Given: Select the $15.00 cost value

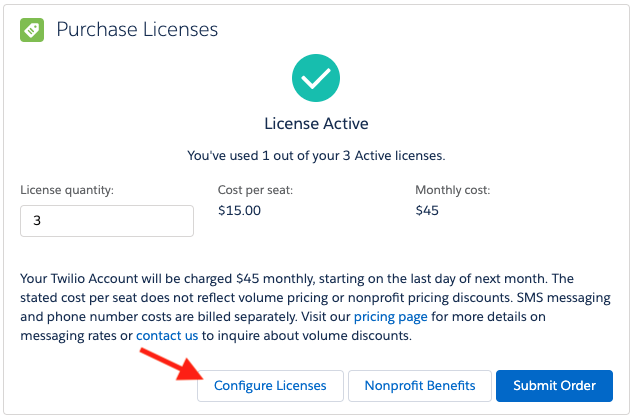Looking at the screenshot, I should pyautogui.click(x=239, y=211).
